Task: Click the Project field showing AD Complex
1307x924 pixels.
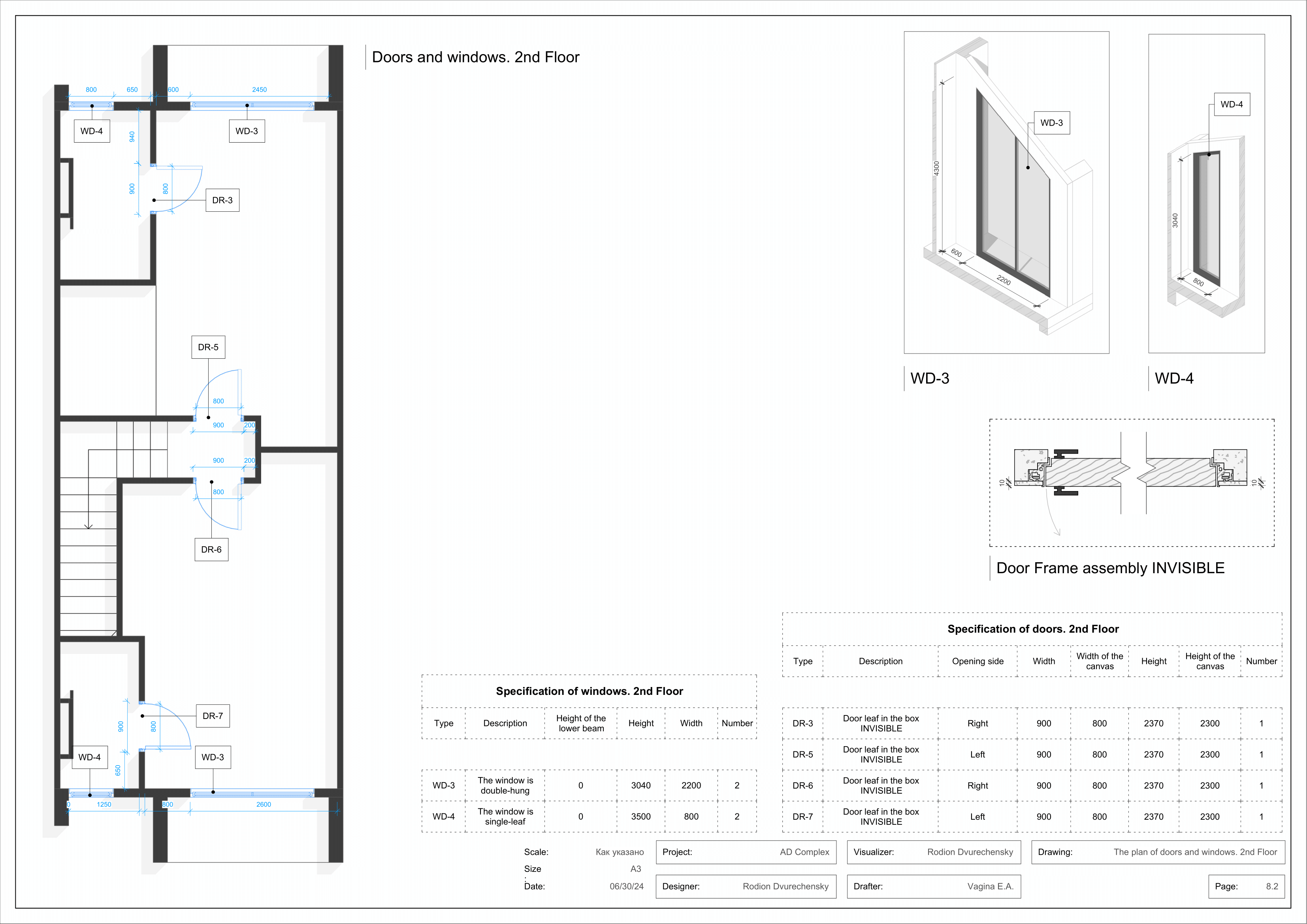Action: (x=746, y=852)
